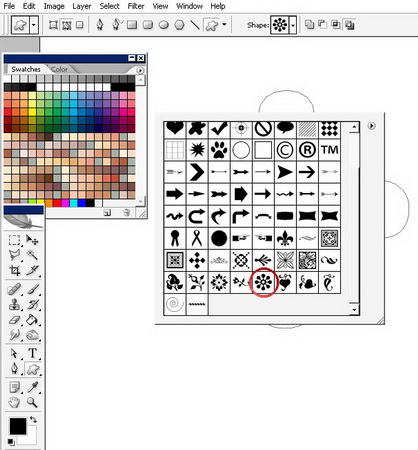Switch to the Color tab
The image size is (418, 450).
click(59, 69)
